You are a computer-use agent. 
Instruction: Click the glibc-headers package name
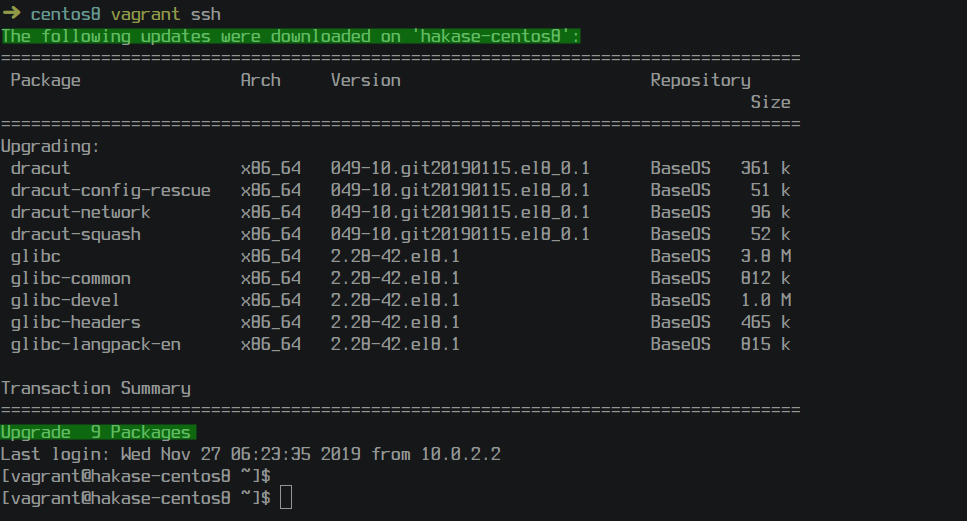75,322
